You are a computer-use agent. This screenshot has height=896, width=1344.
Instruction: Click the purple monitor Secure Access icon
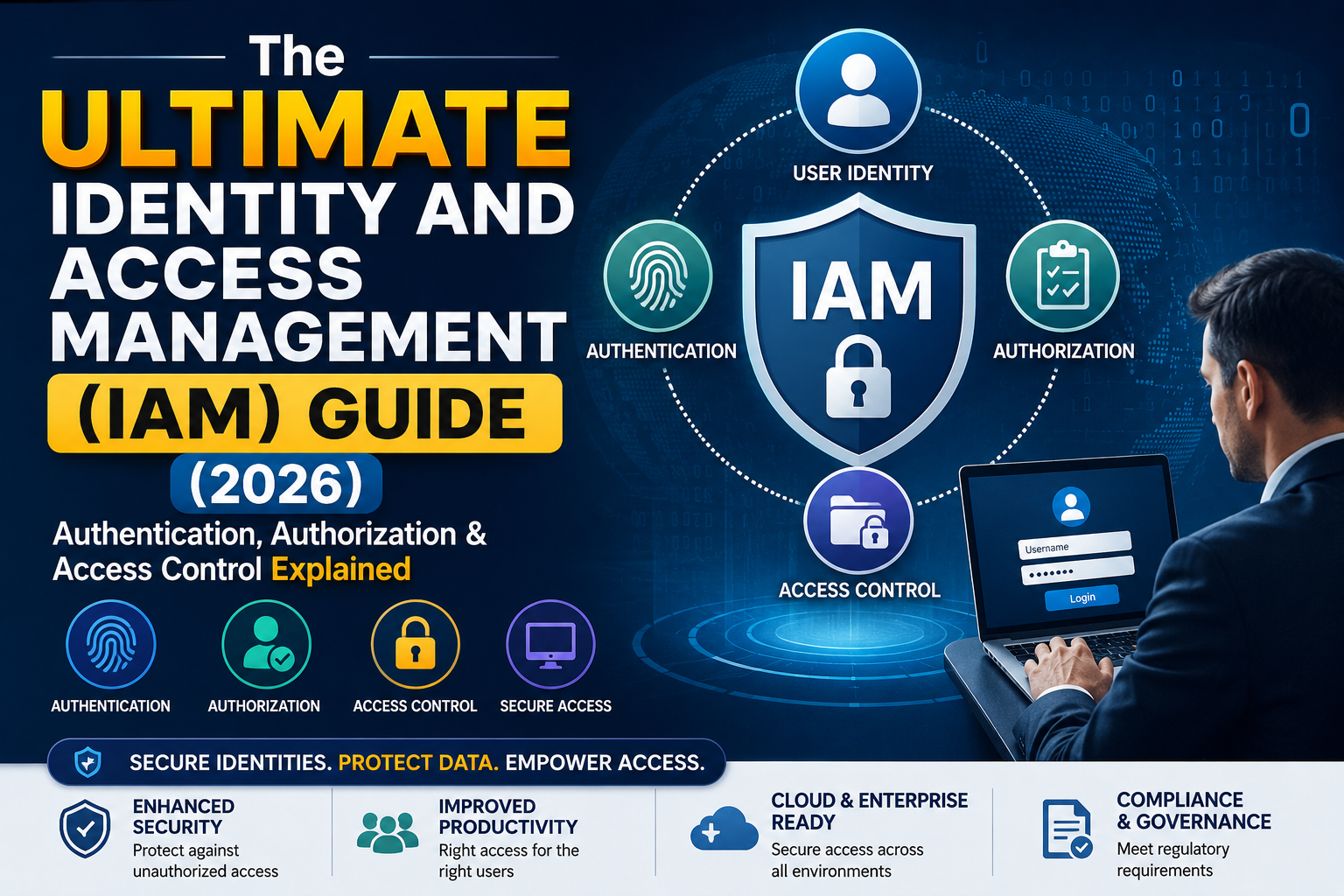550,645
